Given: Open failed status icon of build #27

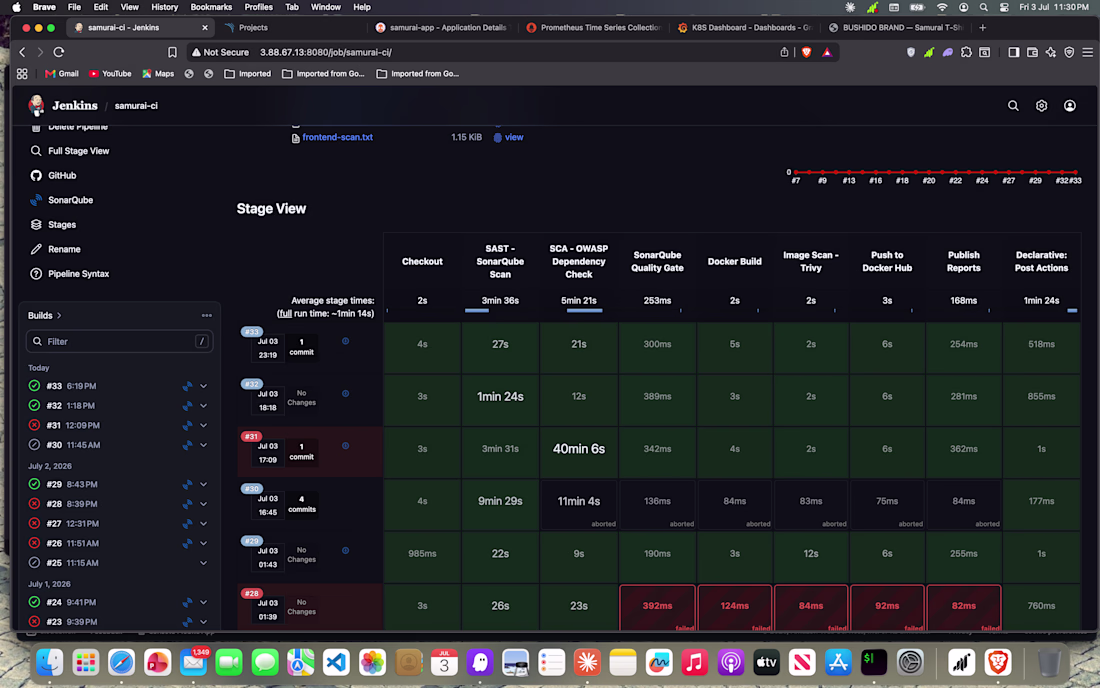Looking at the screenshot, I should [x=34, y=523].
